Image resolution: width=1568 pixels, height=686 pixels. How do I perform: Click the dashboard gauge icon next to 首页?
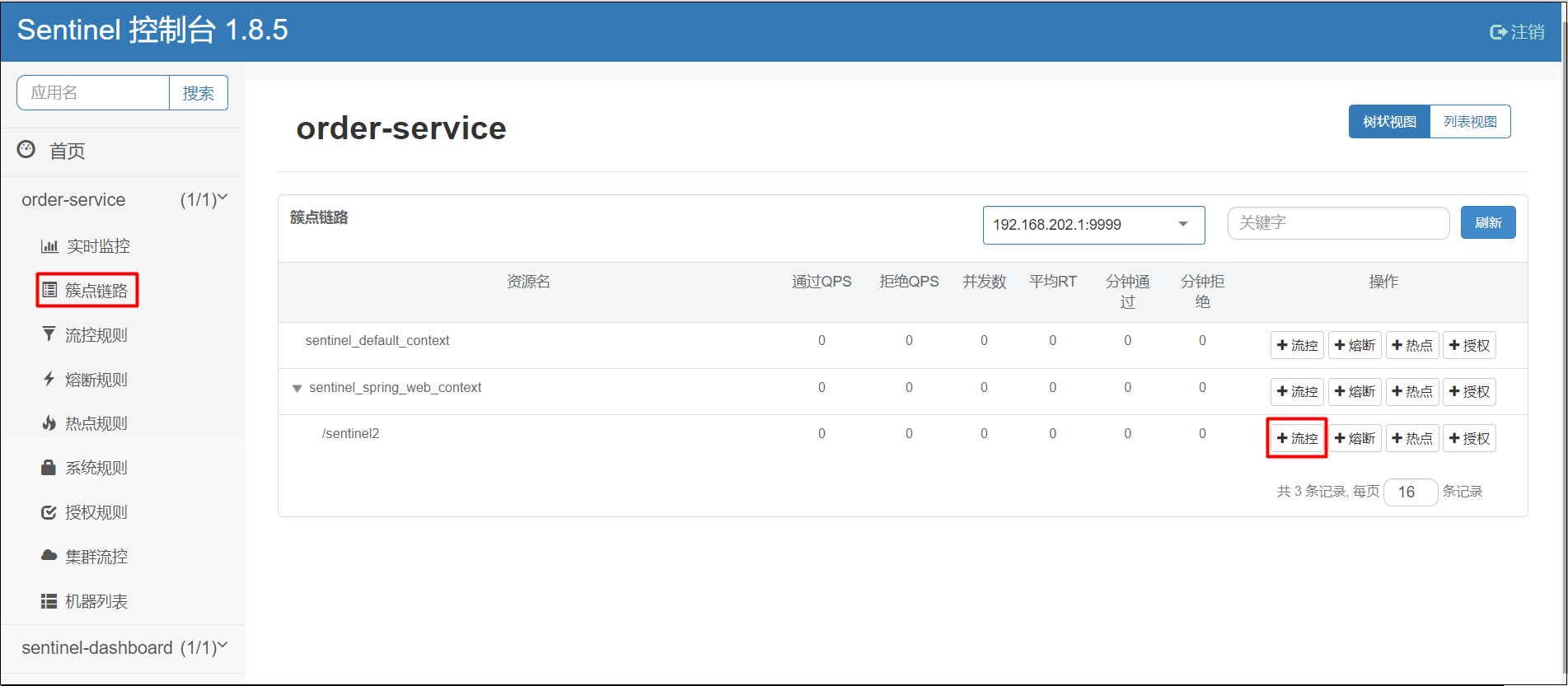pyautogui.click(x=26, y=149)
